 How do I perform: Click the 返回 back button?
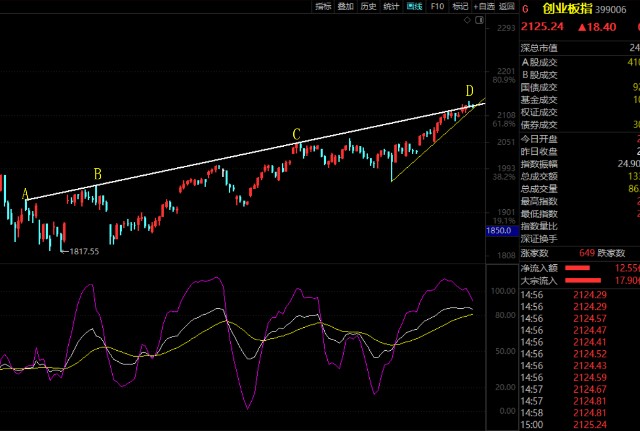[507, 6]
